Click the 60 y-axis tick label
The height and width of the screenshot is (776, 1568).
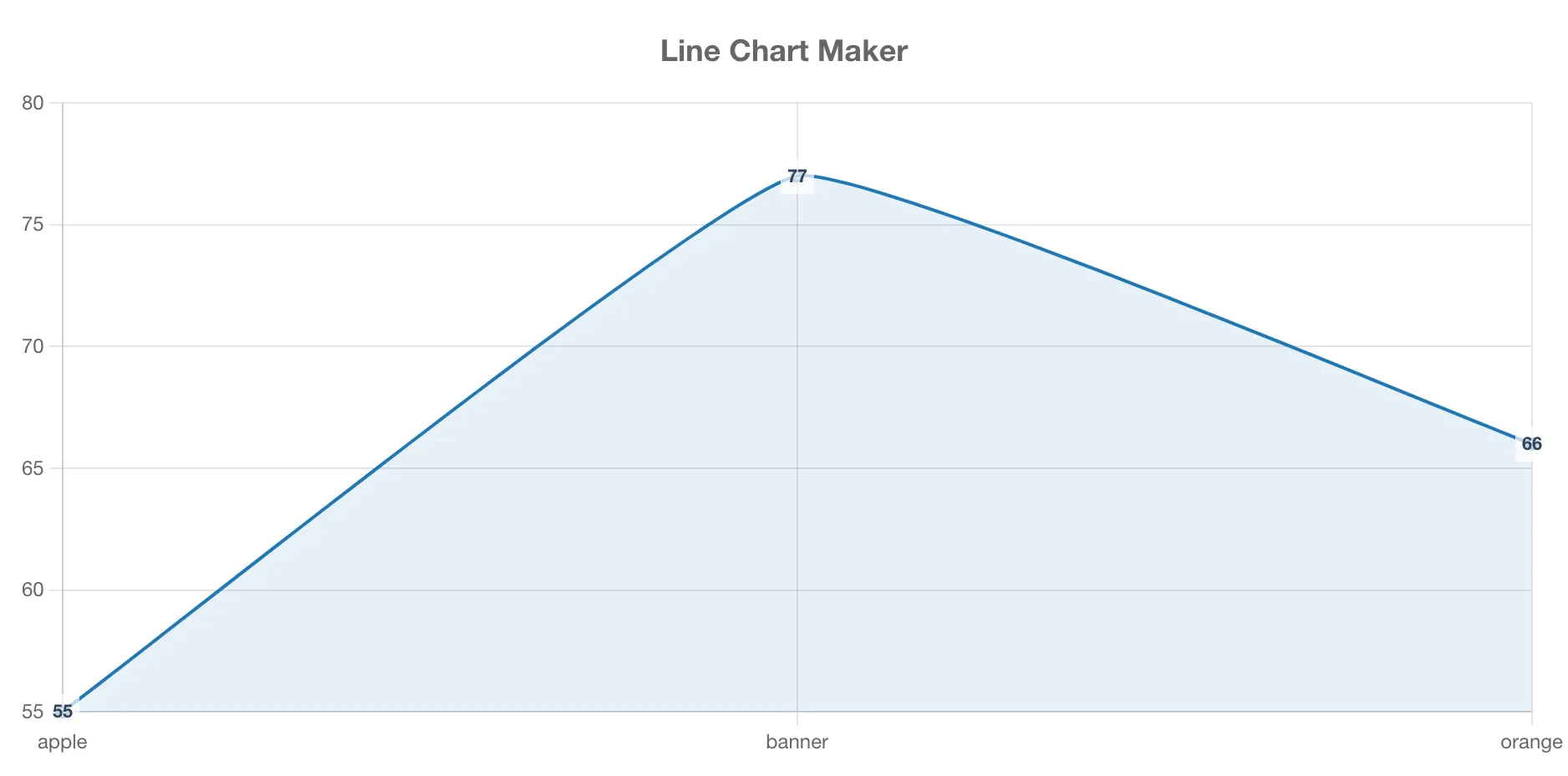click(33, 590)
